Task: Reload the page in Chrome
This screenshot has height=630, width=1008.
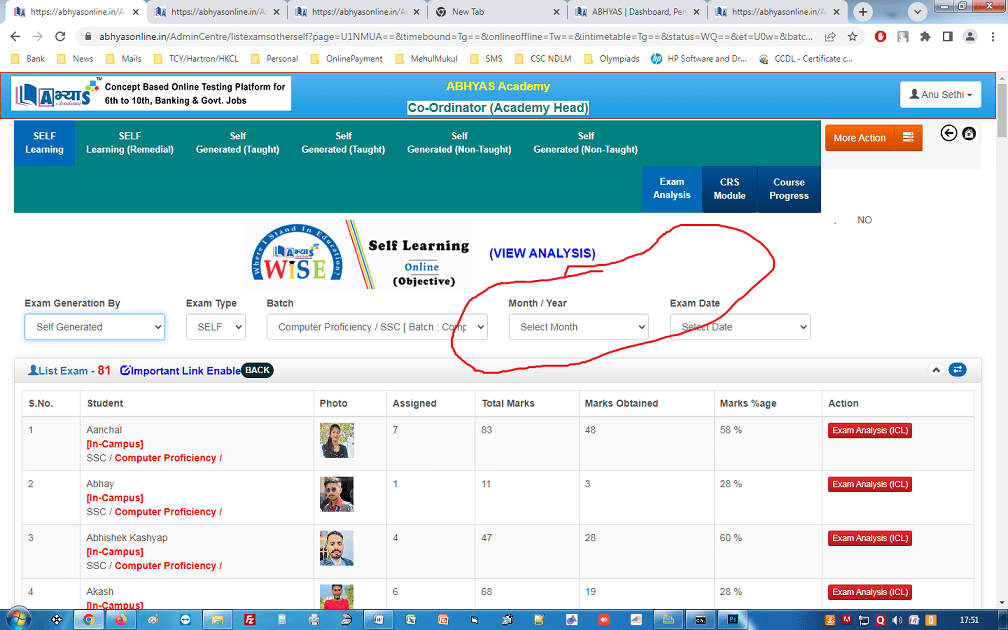Action: pyautogui.click(x=61, y=36)
